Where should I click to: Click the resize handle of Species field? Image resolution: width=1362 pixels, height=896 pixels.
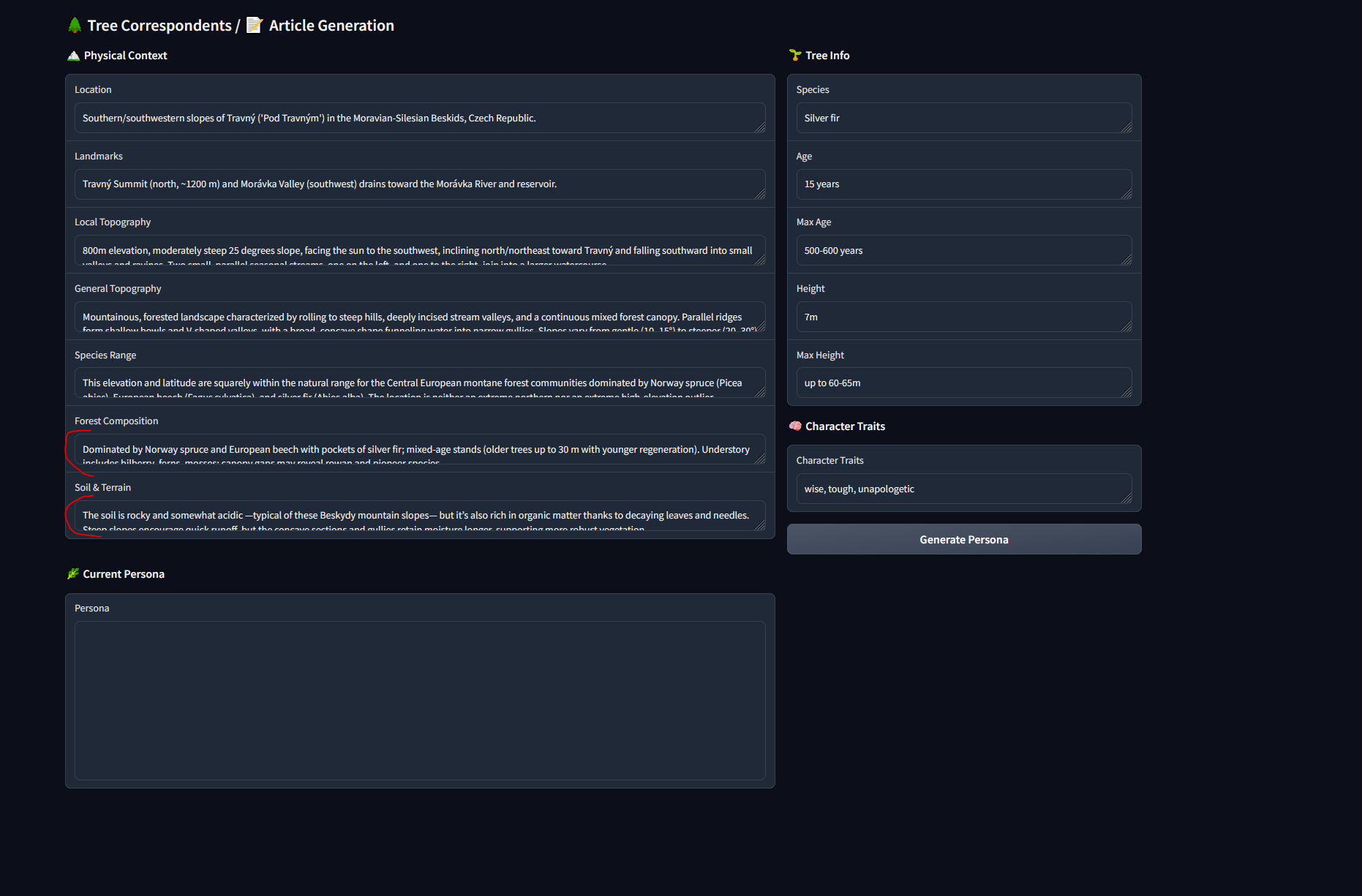click(x=1126, y=127)
